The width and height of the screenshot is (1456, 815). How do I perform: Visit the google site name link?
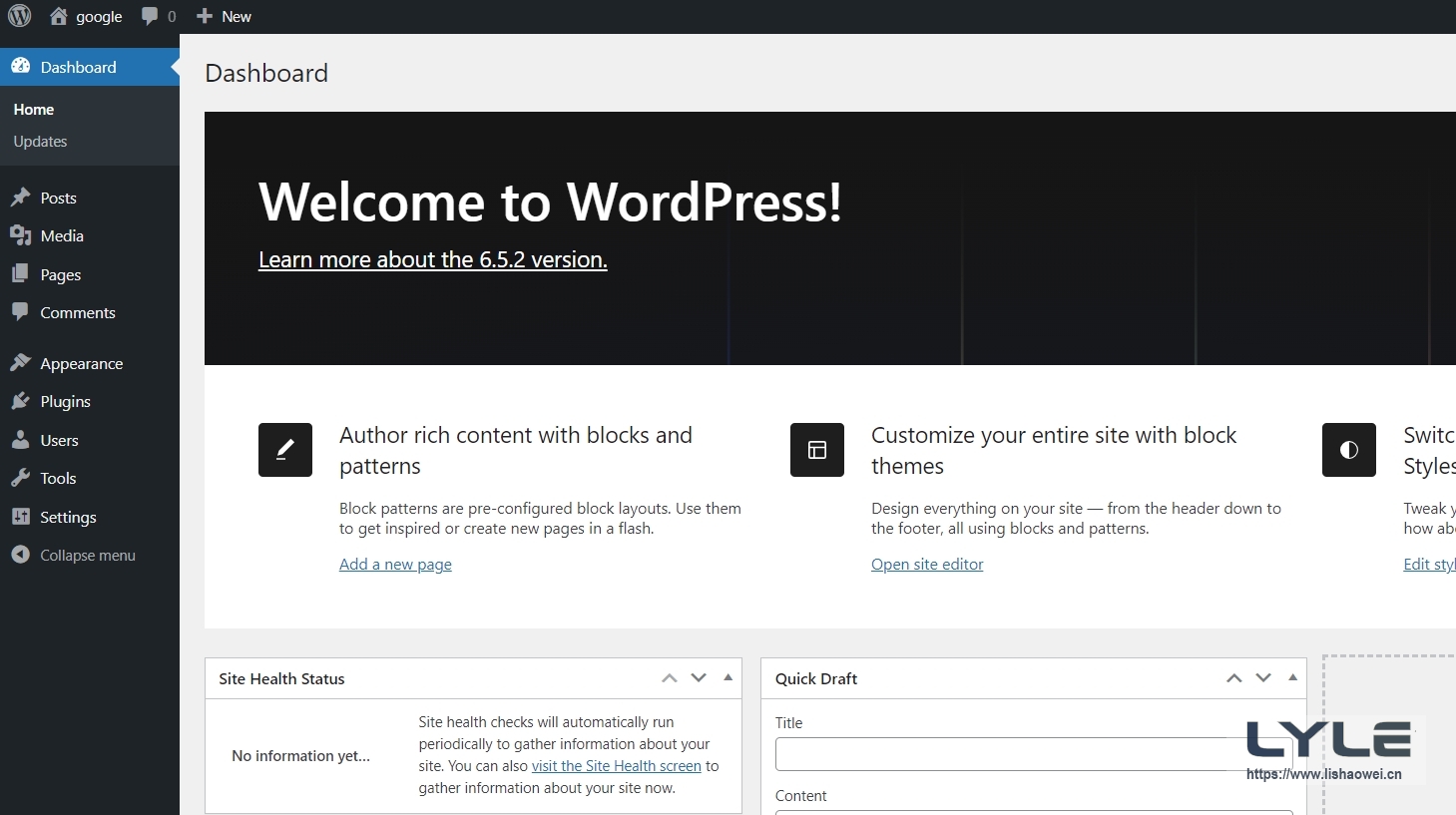click(99, 17)
